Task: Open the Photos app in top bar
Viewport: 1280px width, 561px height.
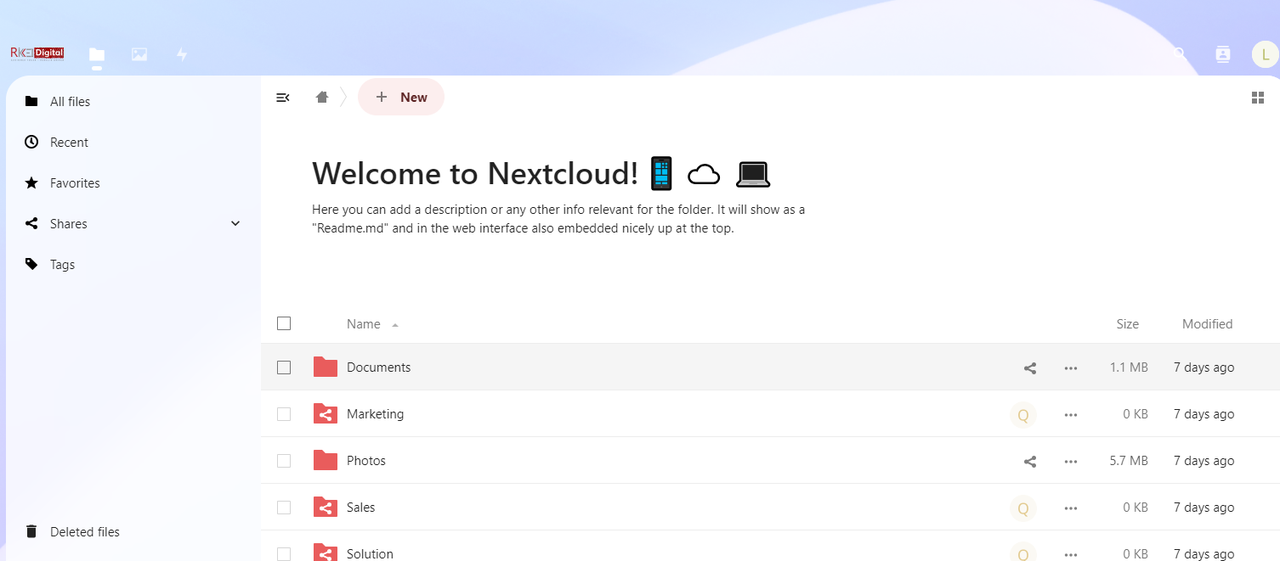Action: pos(139,54)
